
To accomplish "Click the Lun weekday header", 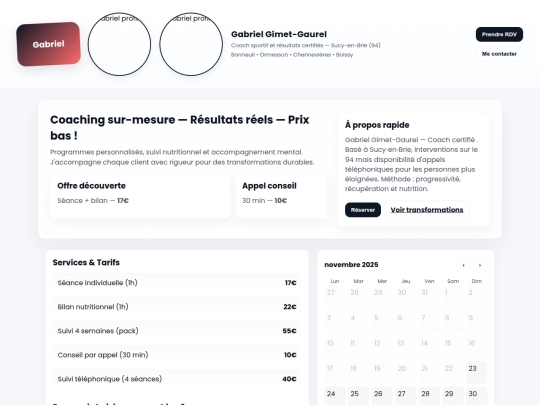I will pos(335,281).
